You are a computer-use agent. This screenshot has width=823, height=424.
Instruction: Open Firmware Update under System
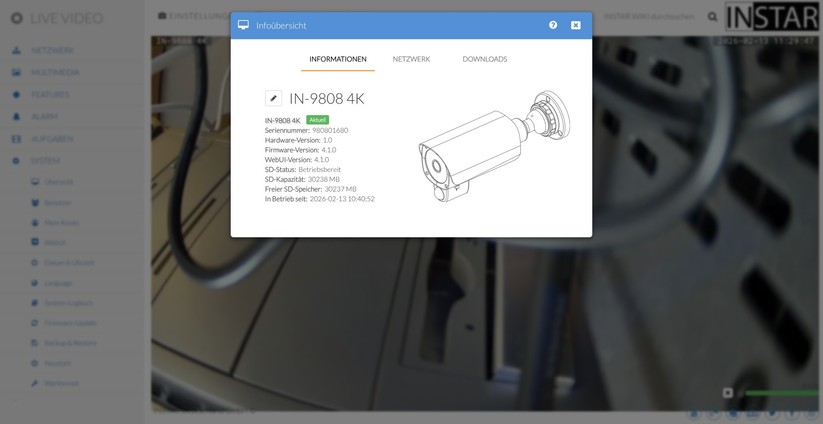point(70,323)
